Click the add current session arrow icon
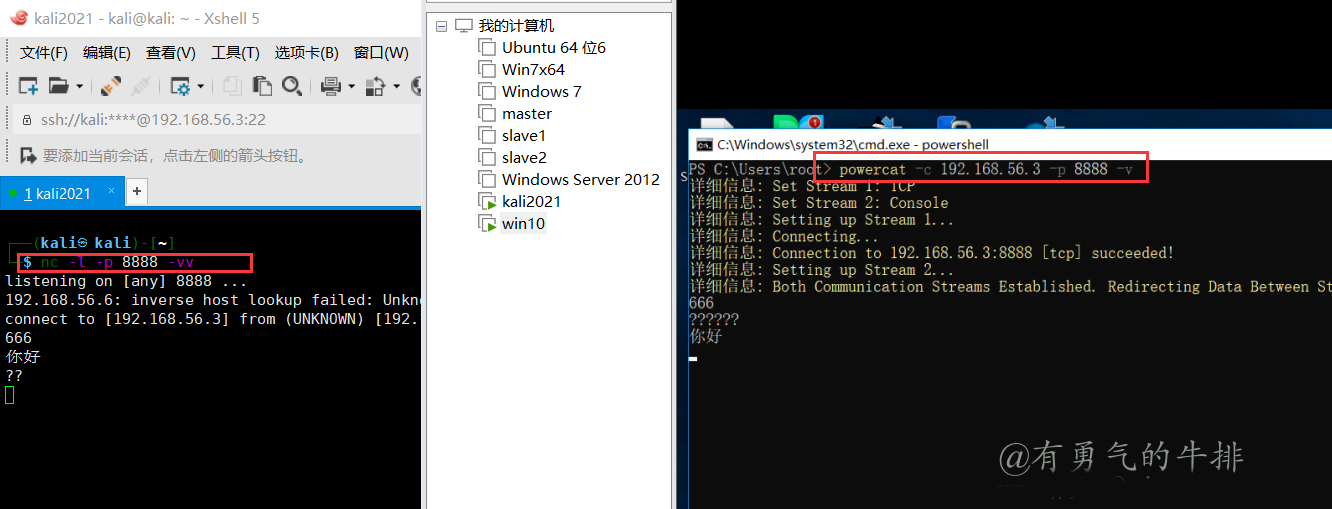 28,155
